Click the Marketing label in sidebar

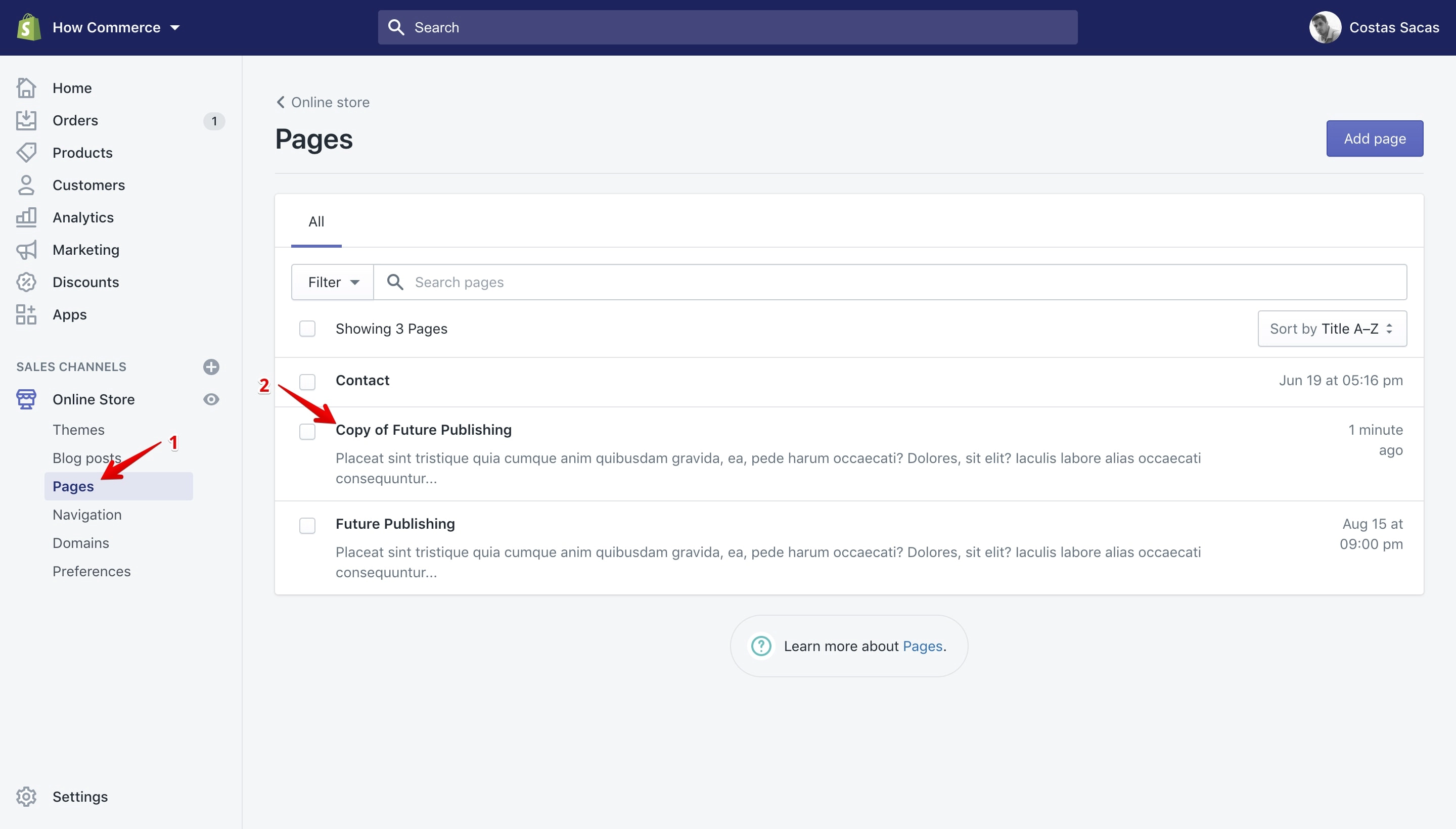[86, 250]
